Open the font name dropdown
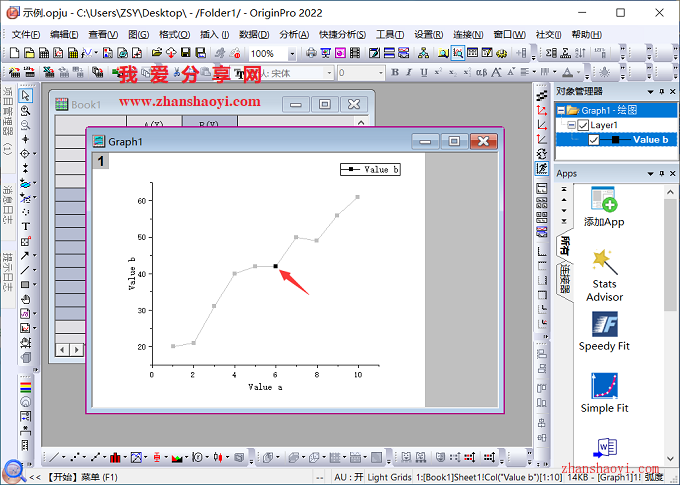The image size is (680, 485). (330, 73)
